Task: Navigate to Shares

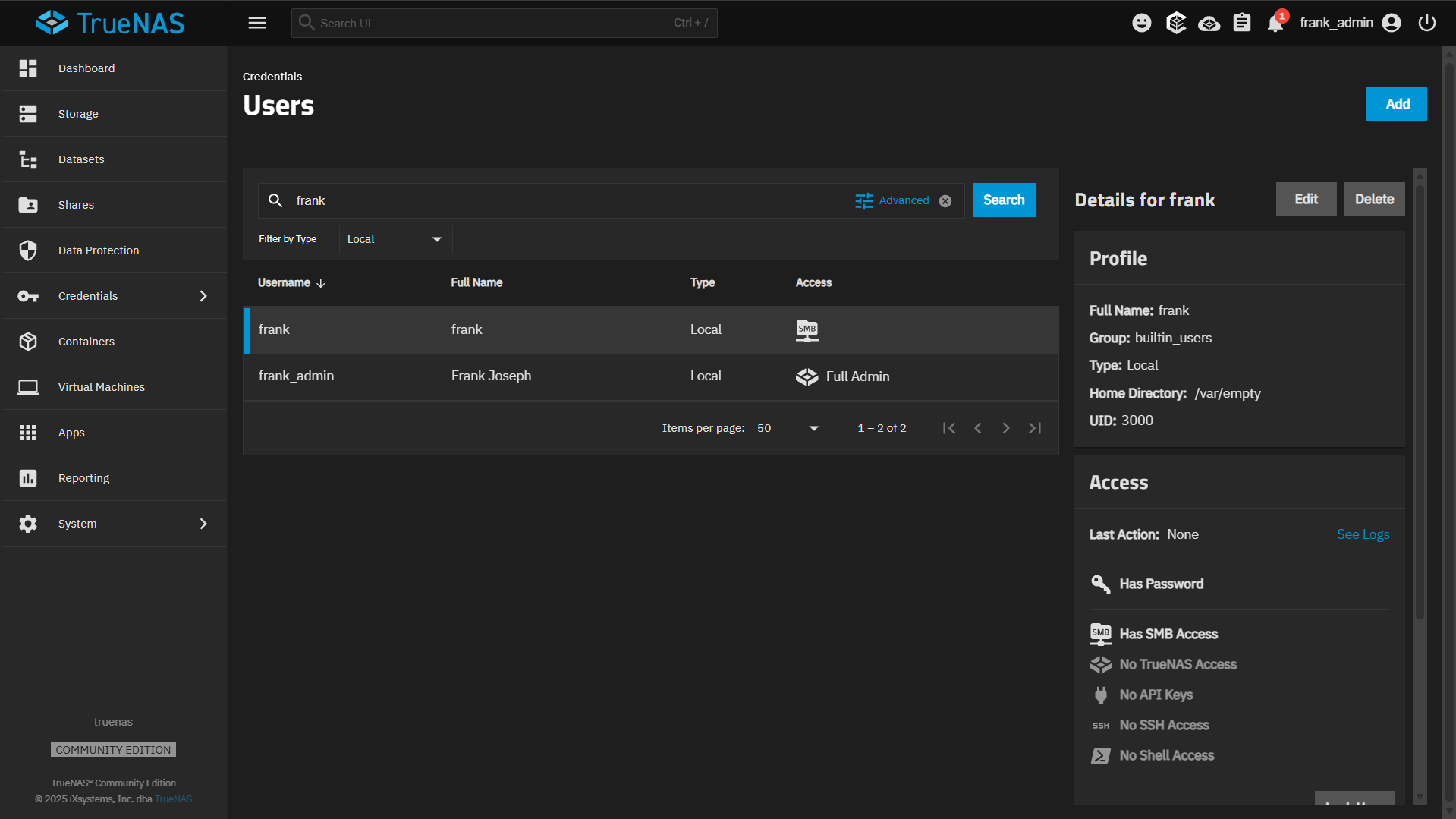Action: pyautogui.click(x=114, y=205)
